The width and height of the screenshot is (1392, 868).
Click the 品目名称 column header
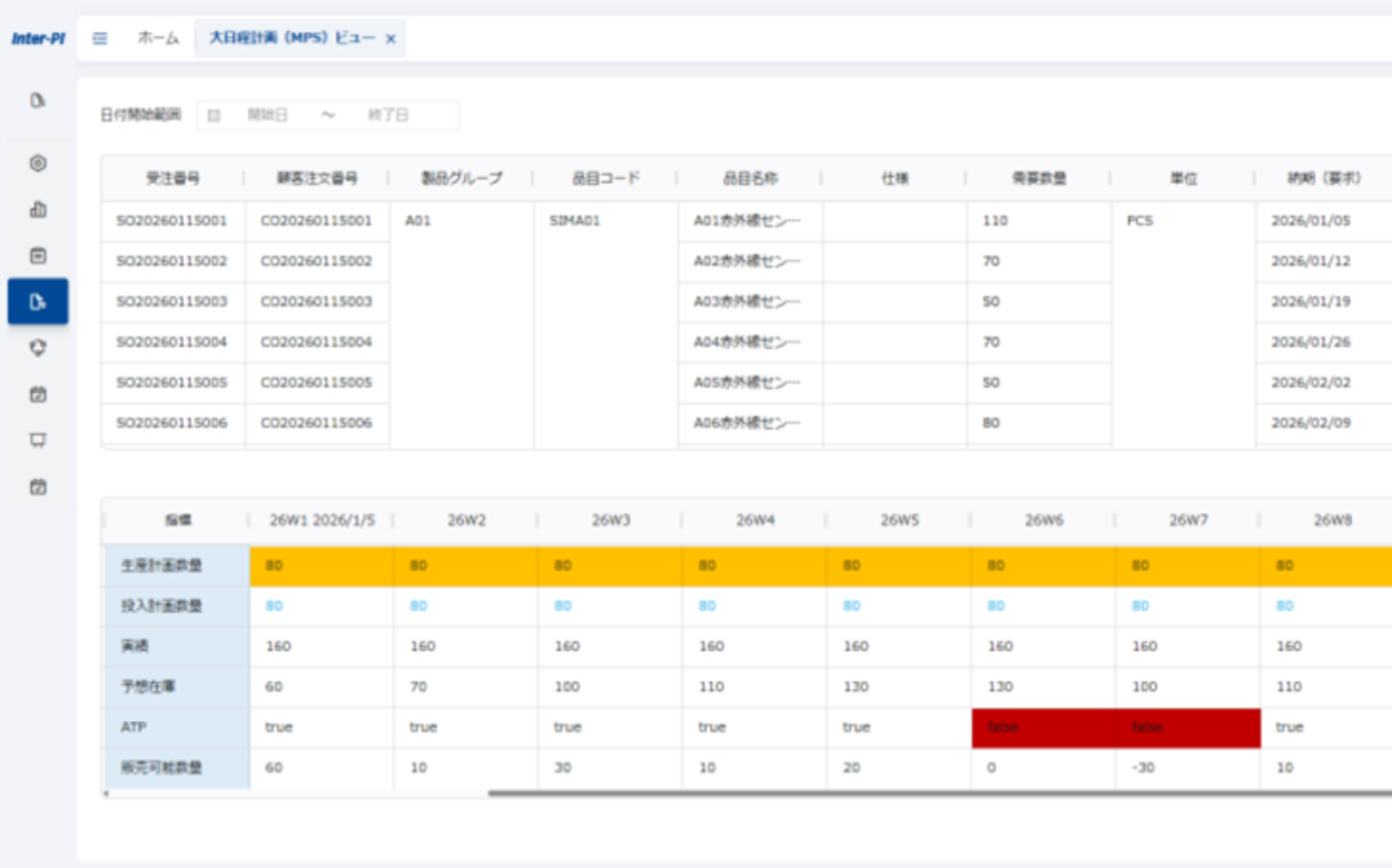tap(750, 178)
